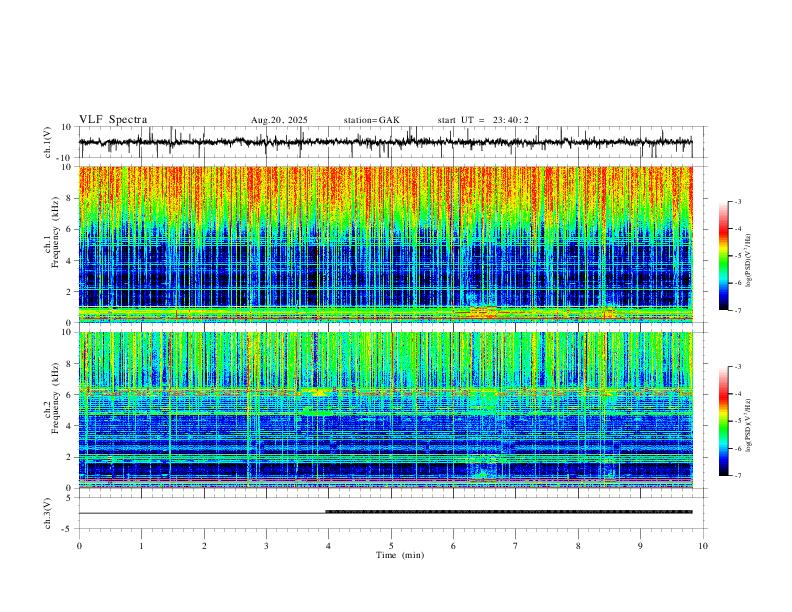The image size is (792, 612).
Task: Select the ch.1 "Frequency (kHz)" axis label
Action: (x=55, y=233)
